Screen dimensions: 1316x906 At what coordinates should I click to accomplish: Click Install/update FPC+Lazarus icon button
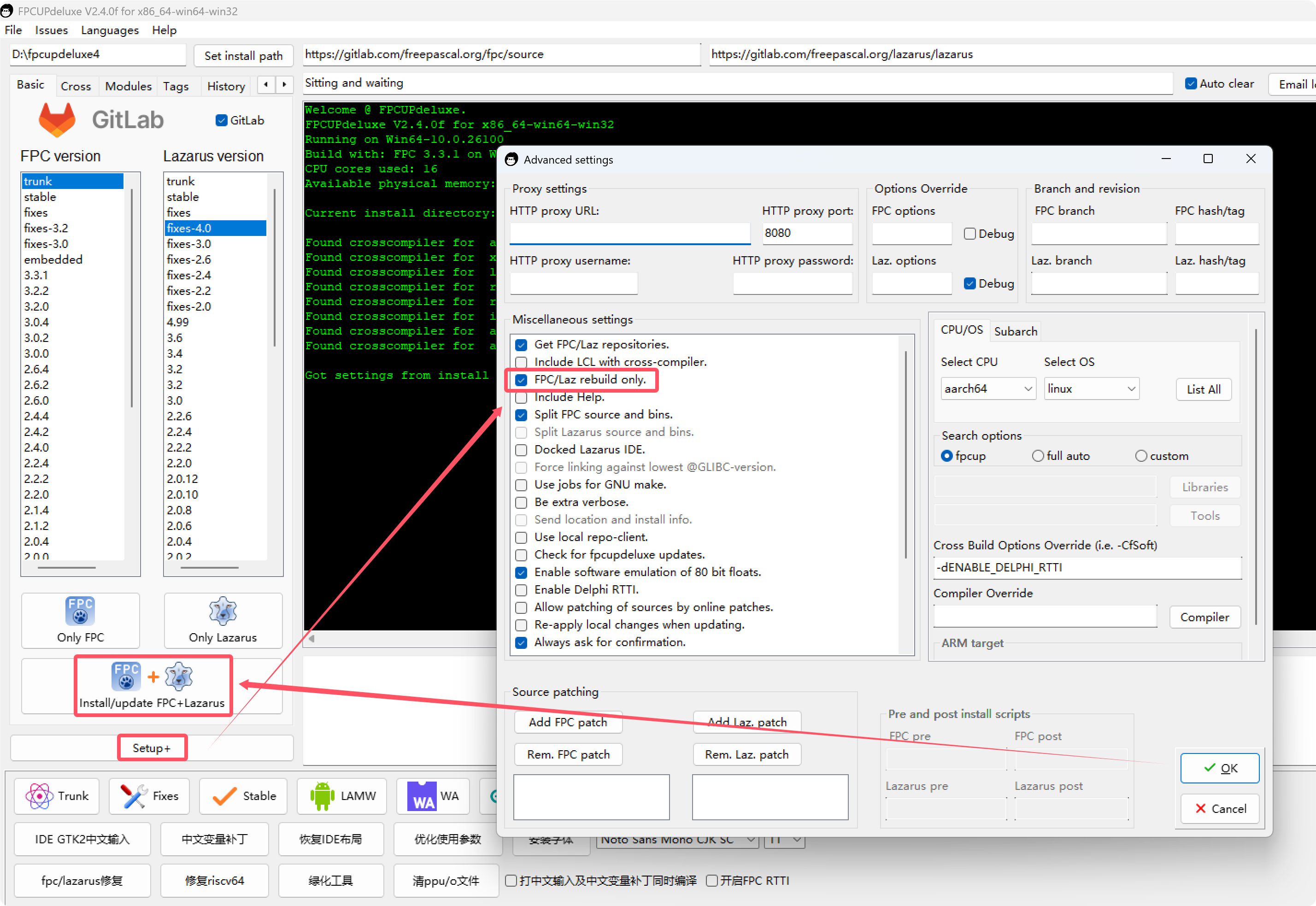pos(152,685)
